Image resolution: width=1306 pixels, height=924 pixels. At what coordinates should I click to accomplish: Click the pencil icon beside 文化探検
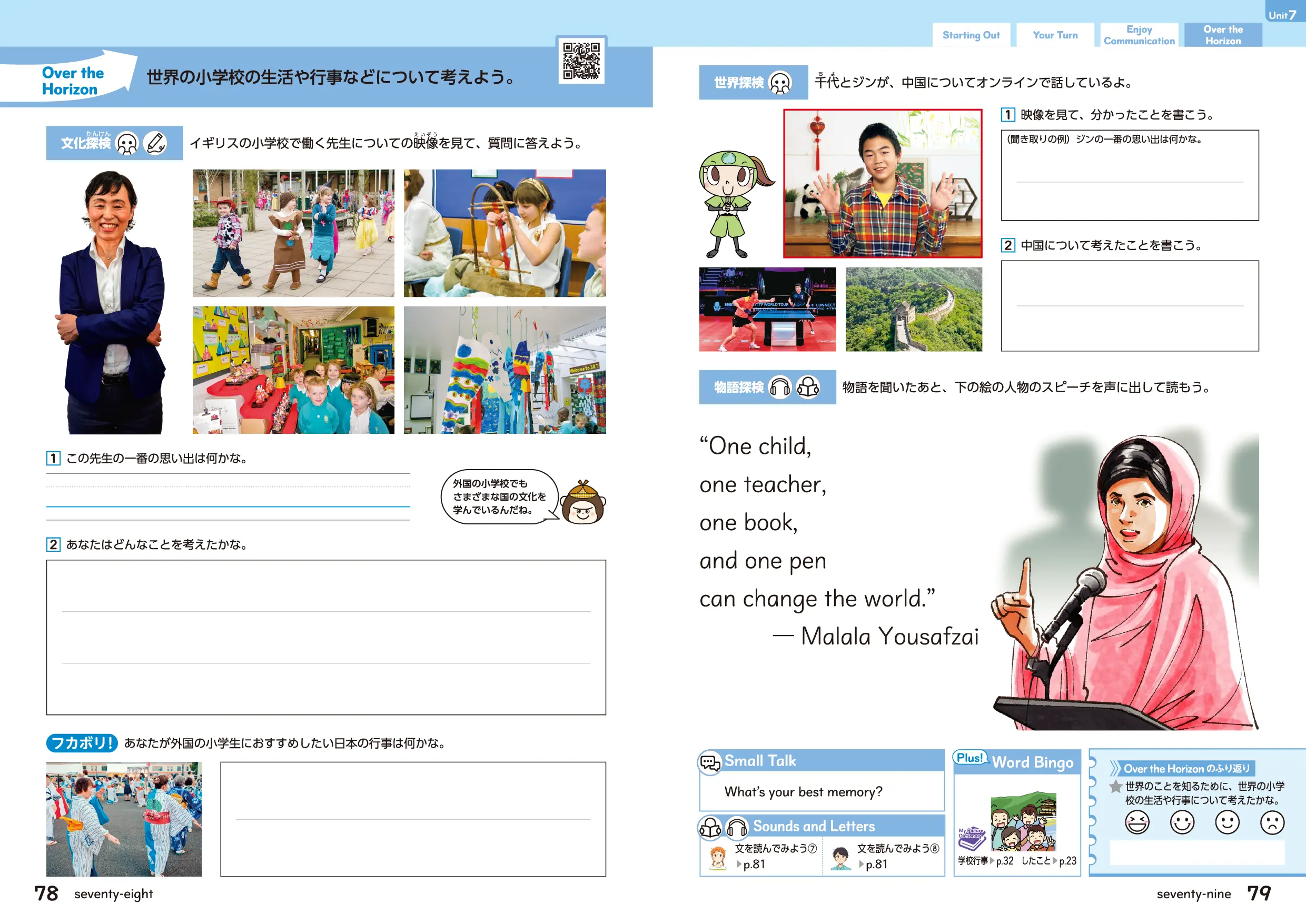click(154, 143)
